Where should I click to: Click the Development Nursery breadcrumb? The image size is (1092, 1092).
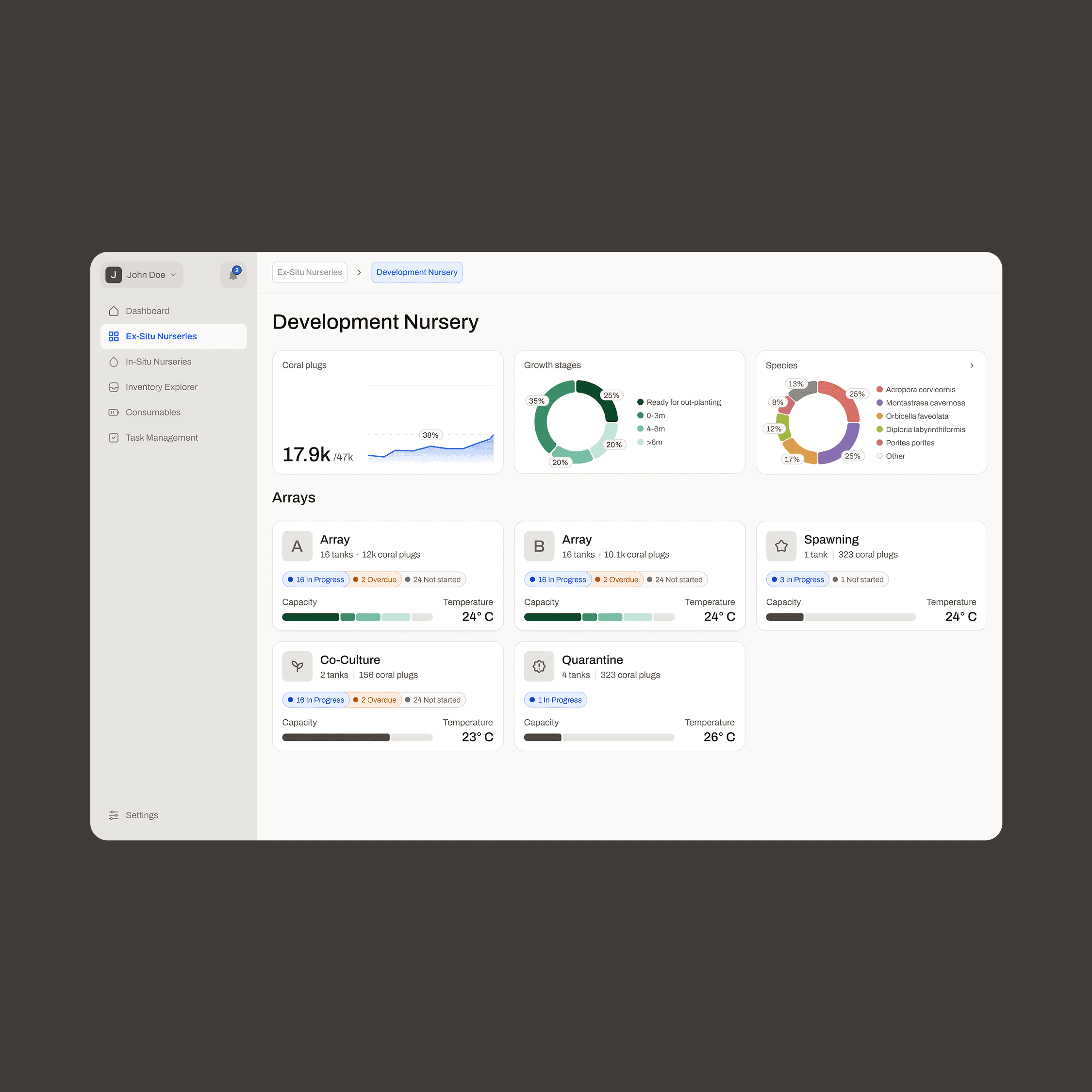coord(416,272)
